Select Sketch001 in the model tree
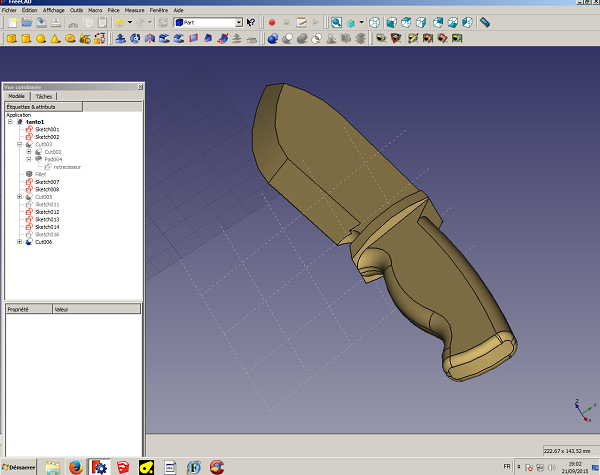 pyautogui.click(x=47, y=129)
